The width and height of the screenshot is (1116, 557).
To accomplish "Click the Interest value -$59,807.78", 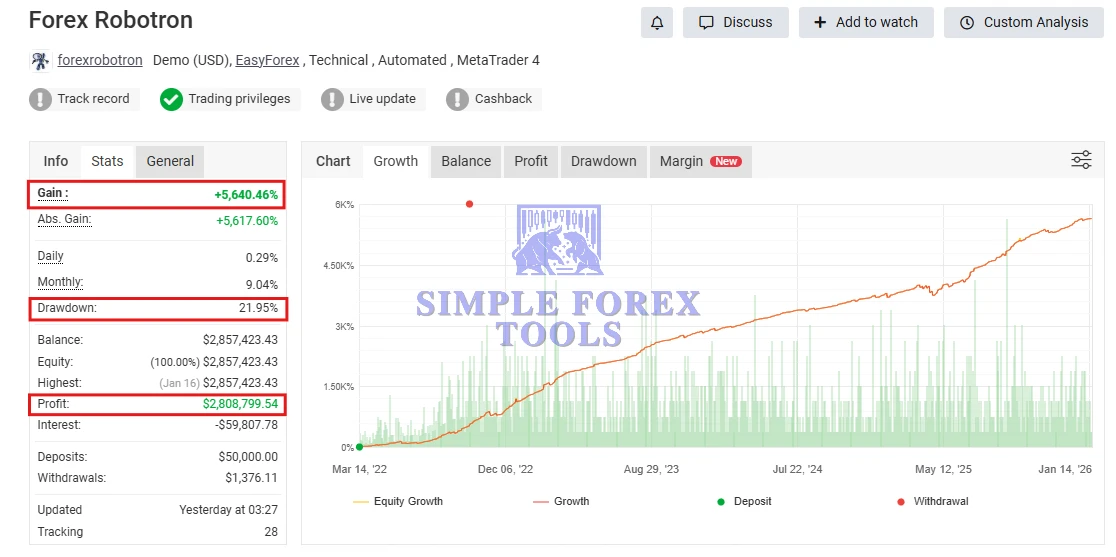I will pos(246,425).
